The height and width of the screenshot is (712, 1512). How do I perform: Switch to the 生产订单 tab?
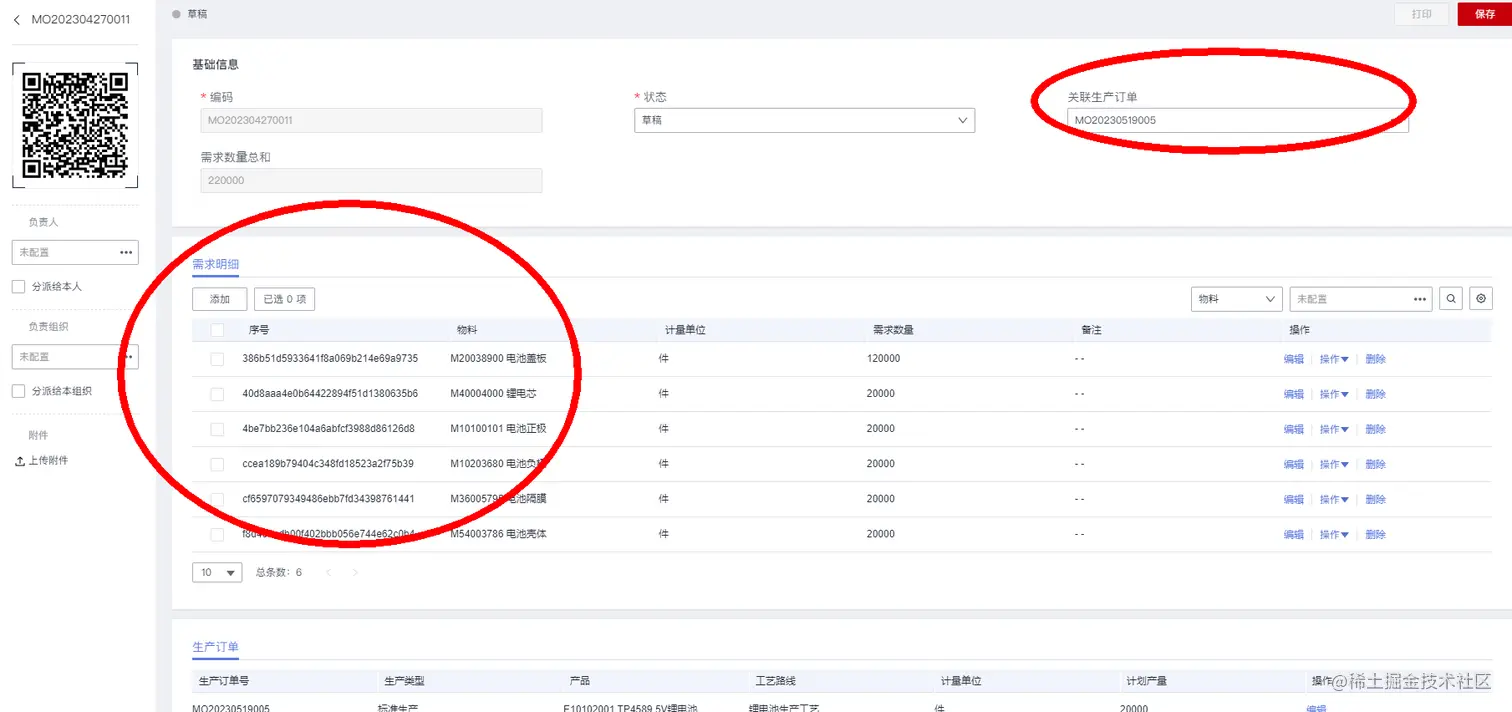(x=216, y=647)
